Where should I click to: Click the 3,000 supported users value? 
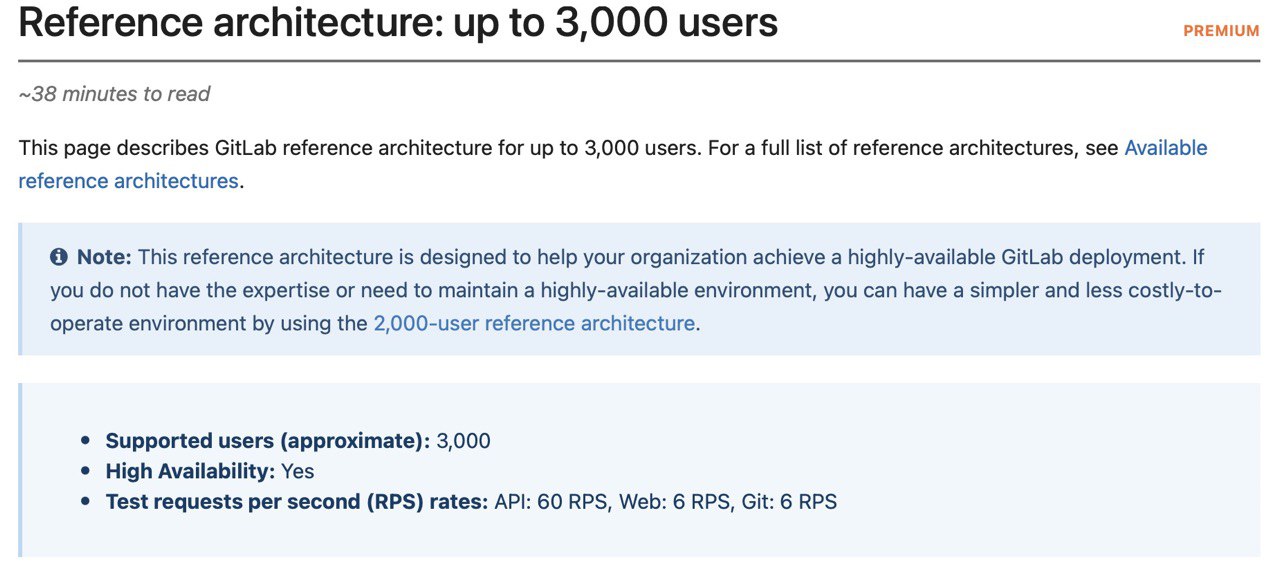point(464,441)
